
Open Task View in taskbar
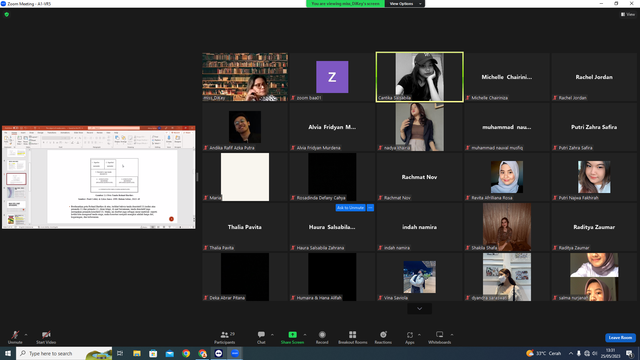click(120, 353)
